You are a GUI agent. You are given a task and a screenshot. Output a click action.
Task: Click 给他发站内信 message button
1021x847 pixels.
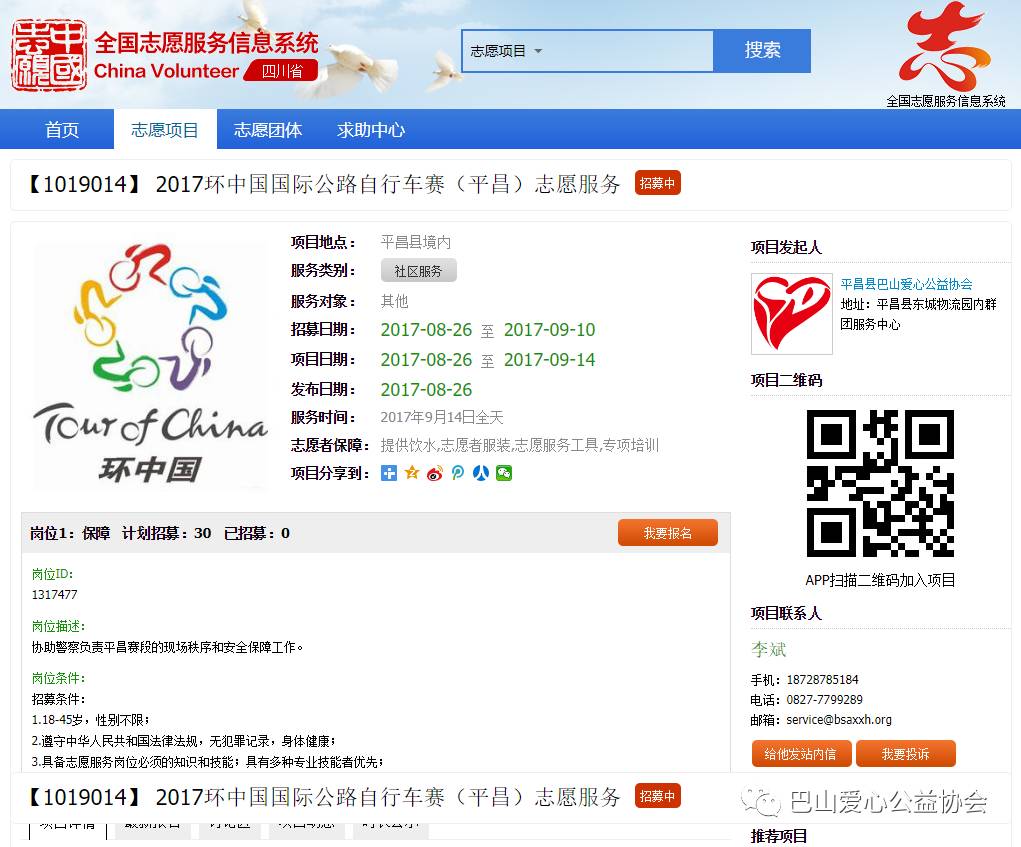[800, 754]
